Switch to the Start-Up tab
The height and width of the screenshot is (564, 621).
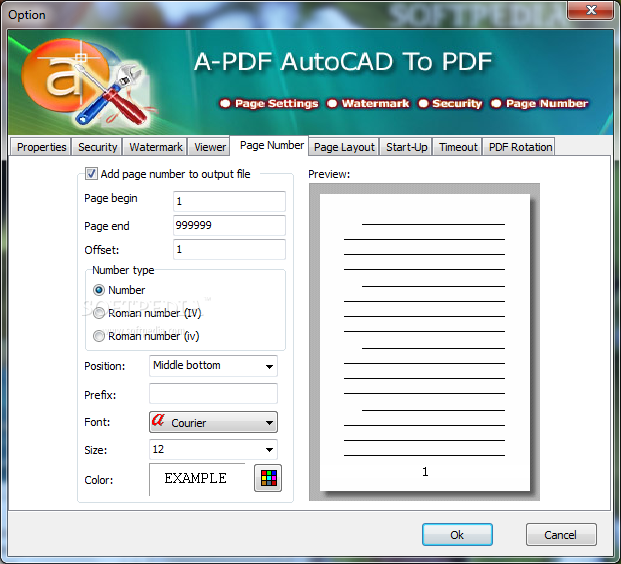pos(406,147)
